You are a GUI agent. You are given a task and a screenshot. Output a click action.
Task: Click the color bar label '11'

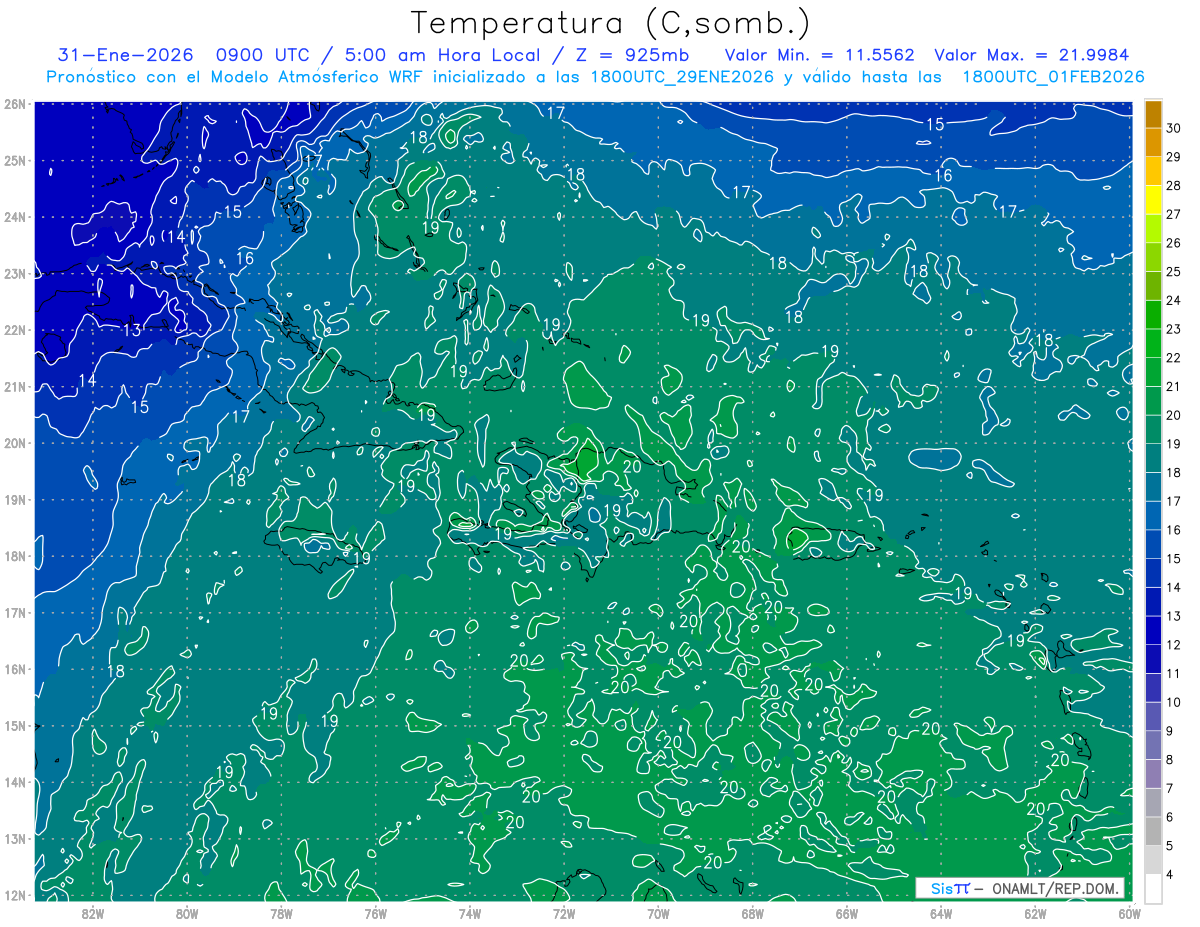[x=1173, y=673]
